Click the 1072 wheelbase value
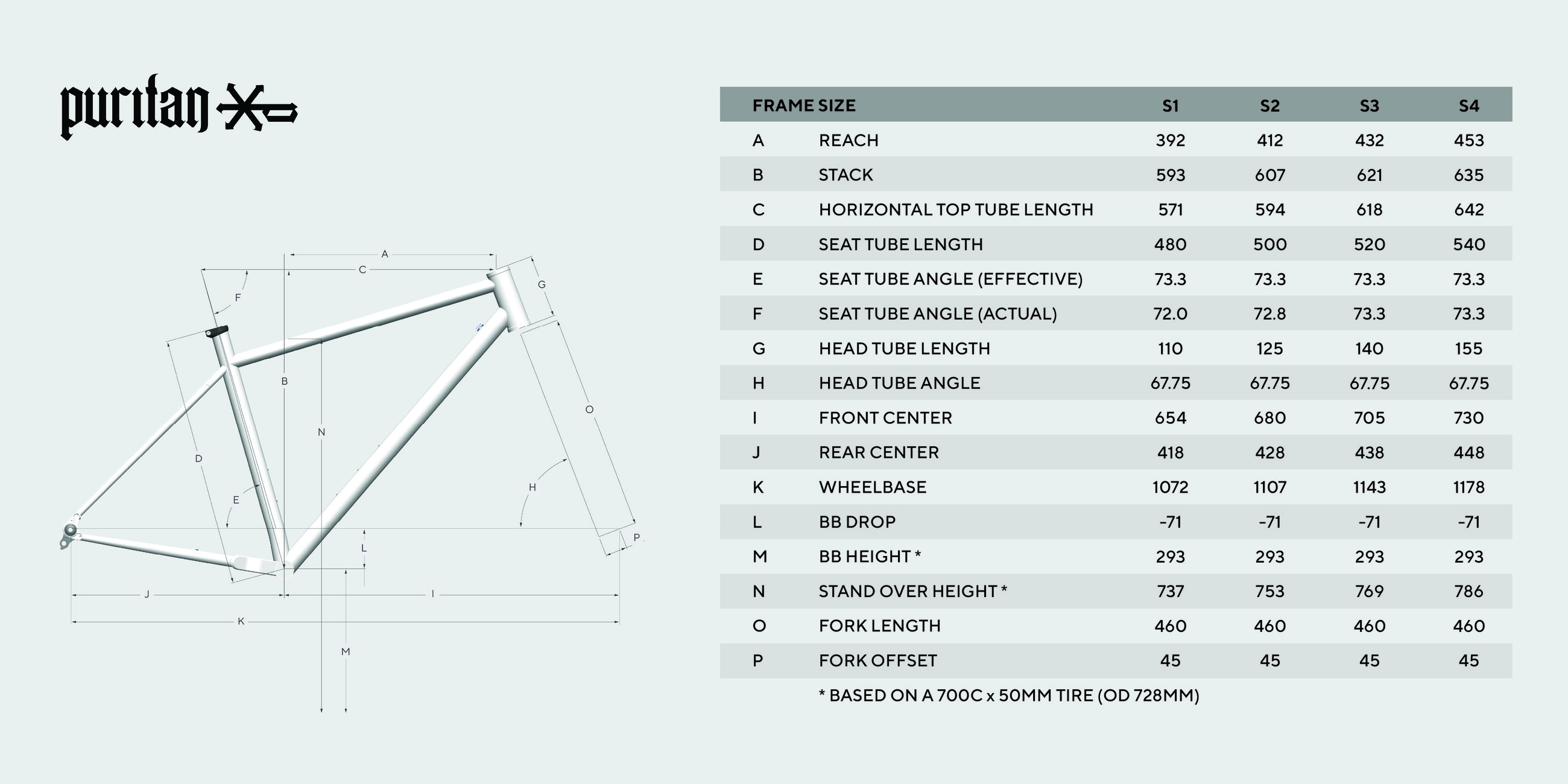 (x=1170, y=487)
